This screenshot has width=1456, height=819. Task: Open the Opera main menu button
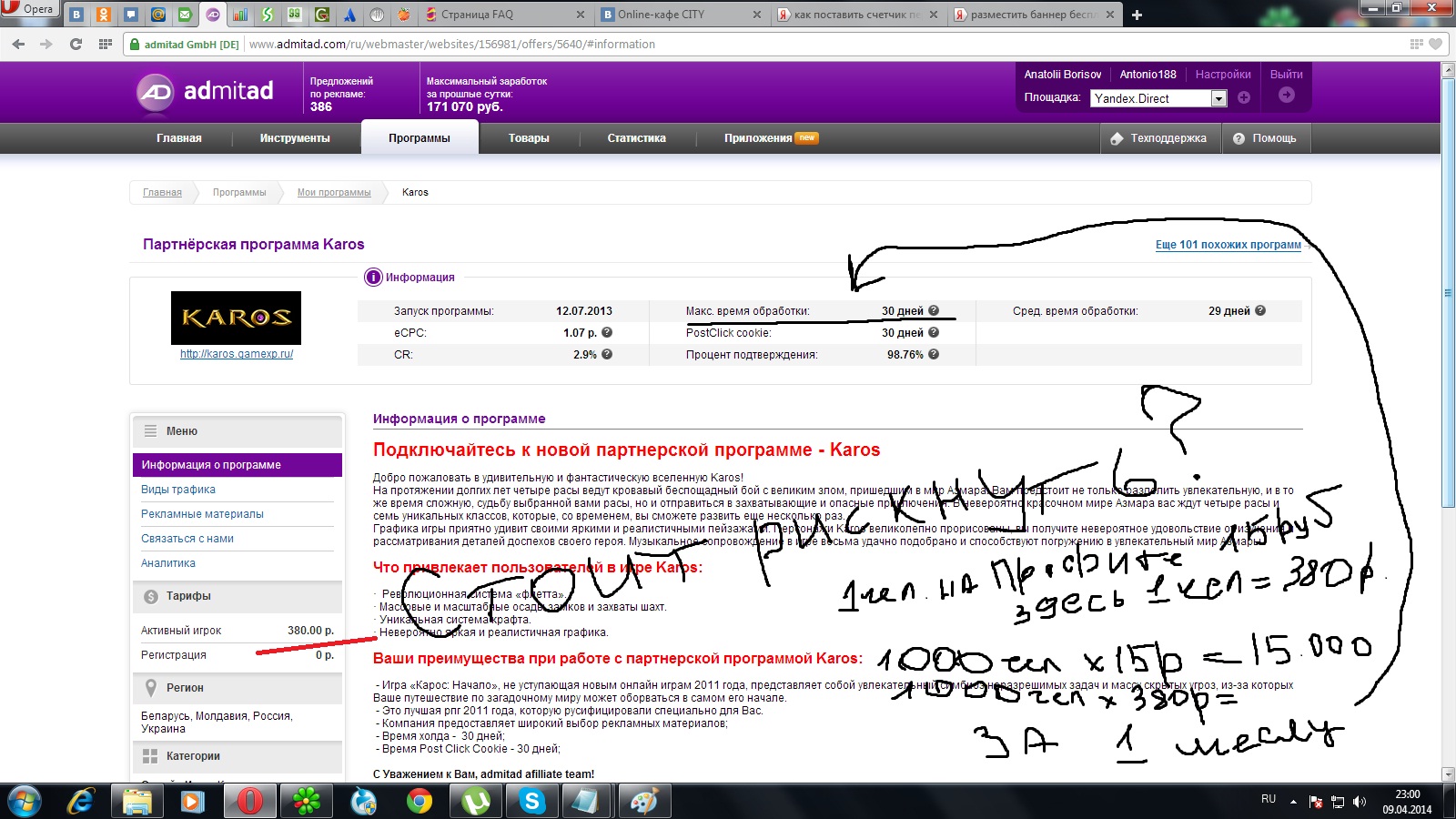(31, 9)
